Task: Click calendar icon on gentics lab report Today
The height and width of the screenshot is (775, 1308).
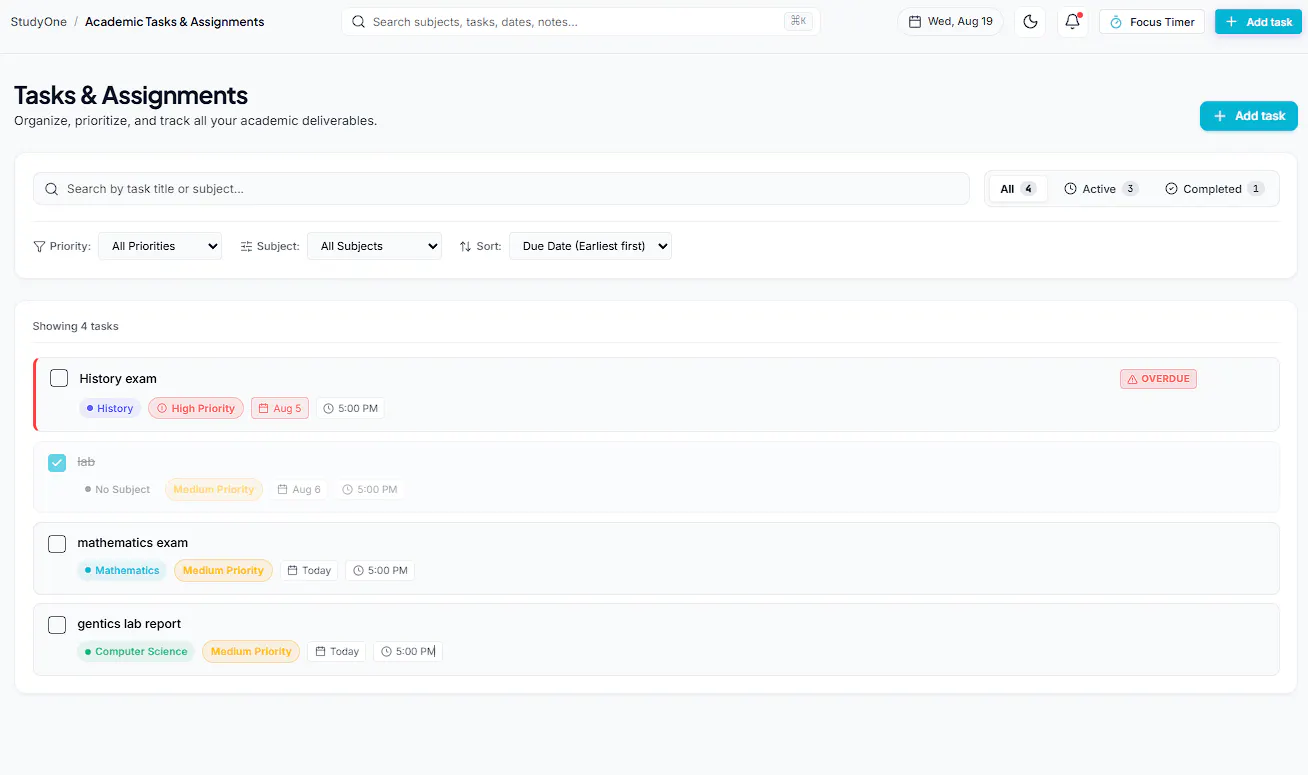Action: point(320,651)
